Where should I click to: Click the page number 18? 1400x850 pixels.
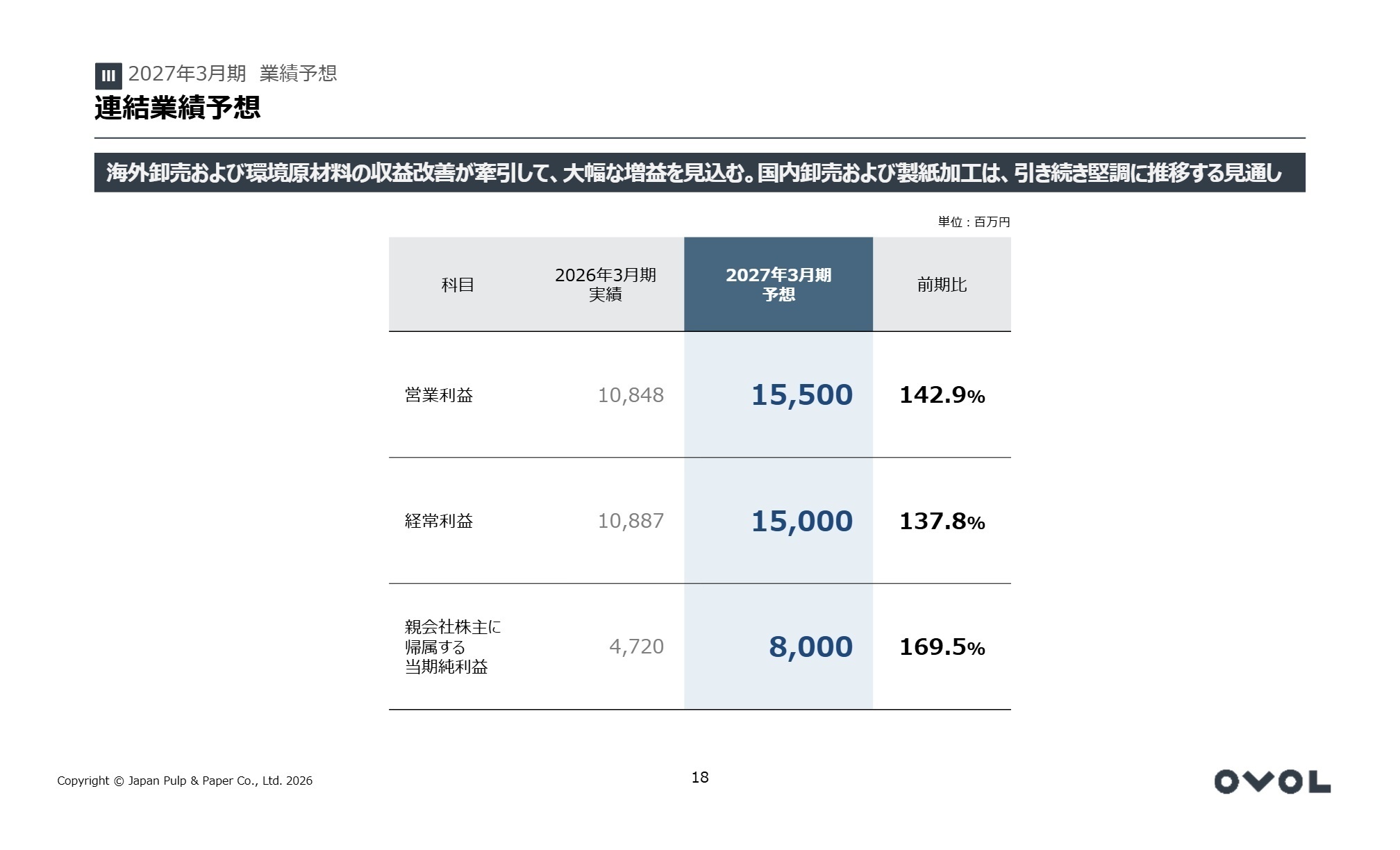[700, 778]
